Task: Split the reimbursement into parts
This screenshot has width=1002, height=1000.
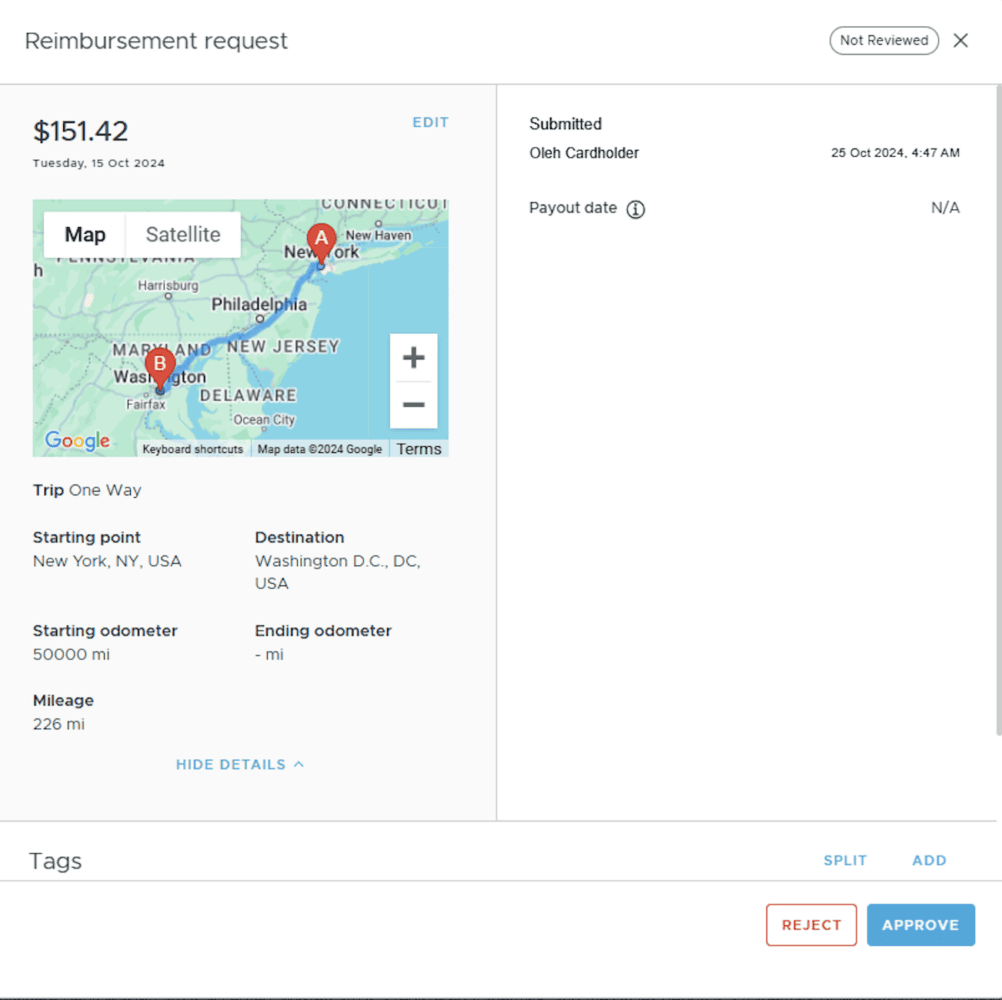Action: coord(845,860)
